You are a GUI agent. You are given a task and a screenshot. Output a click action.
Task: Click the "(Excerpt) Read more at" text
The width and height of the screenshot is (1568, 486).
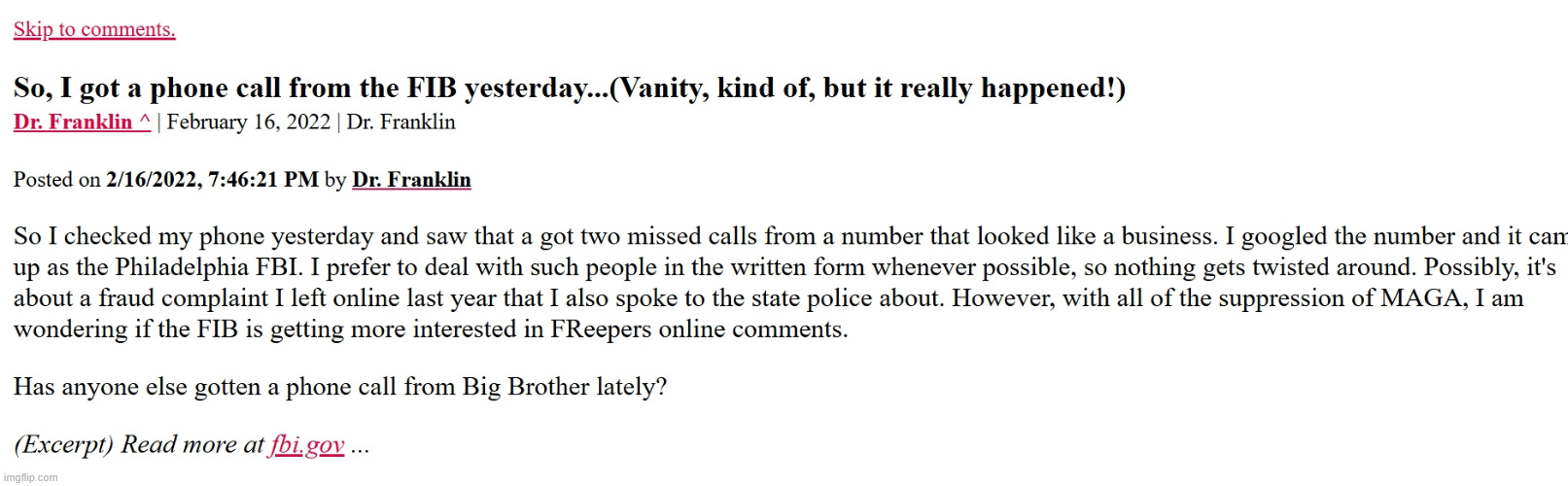[139, 444]
